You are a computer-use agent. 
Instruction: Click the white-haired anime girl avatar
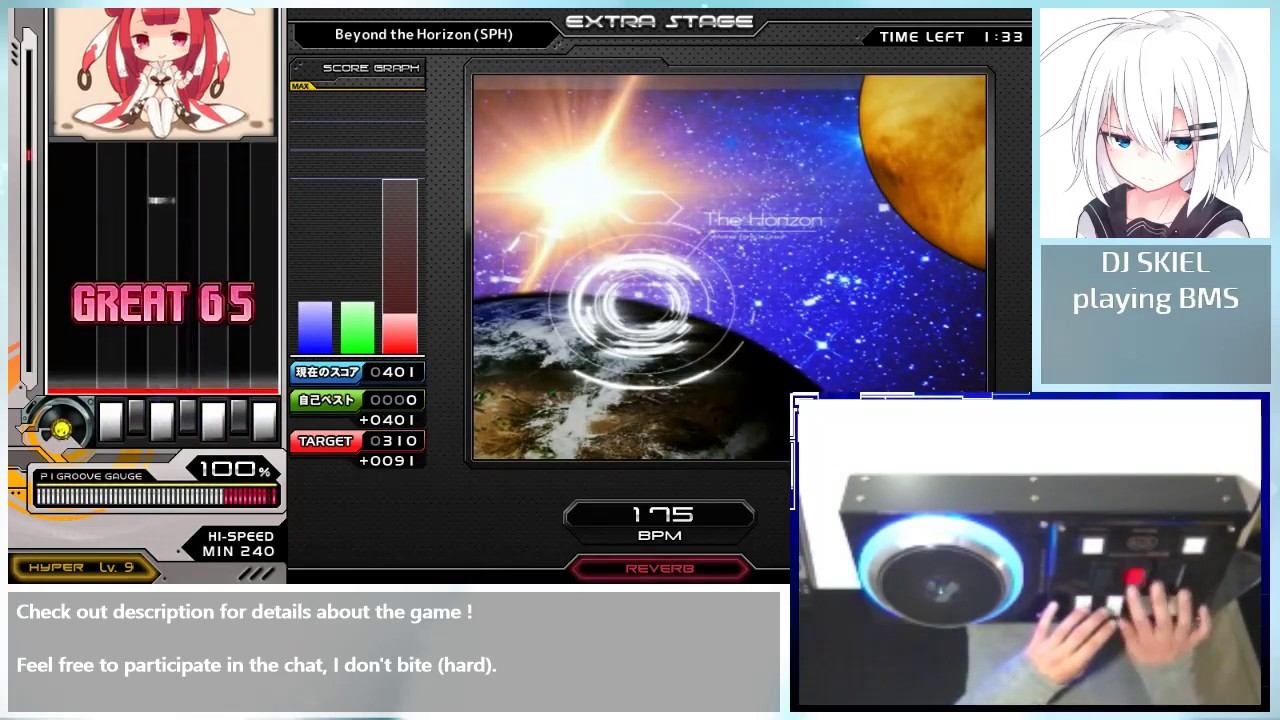[1155, 124]
